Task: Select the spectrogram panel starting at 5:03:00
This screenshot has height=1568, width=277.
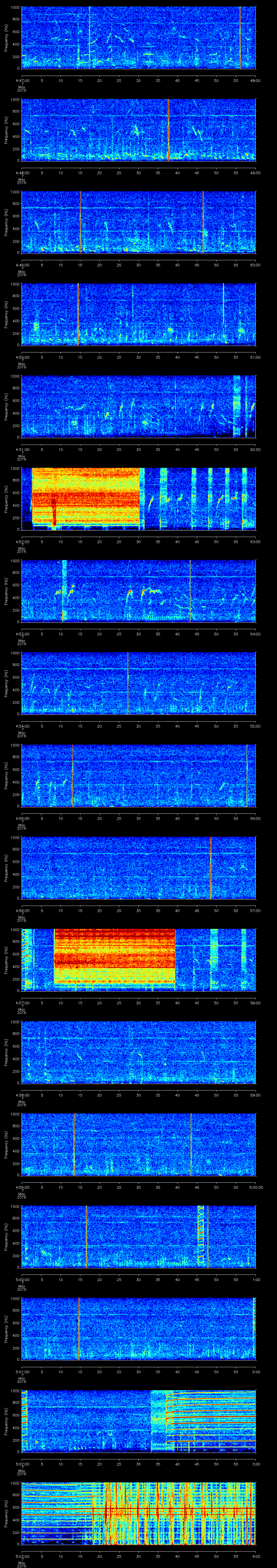Action: point(139,1514)
